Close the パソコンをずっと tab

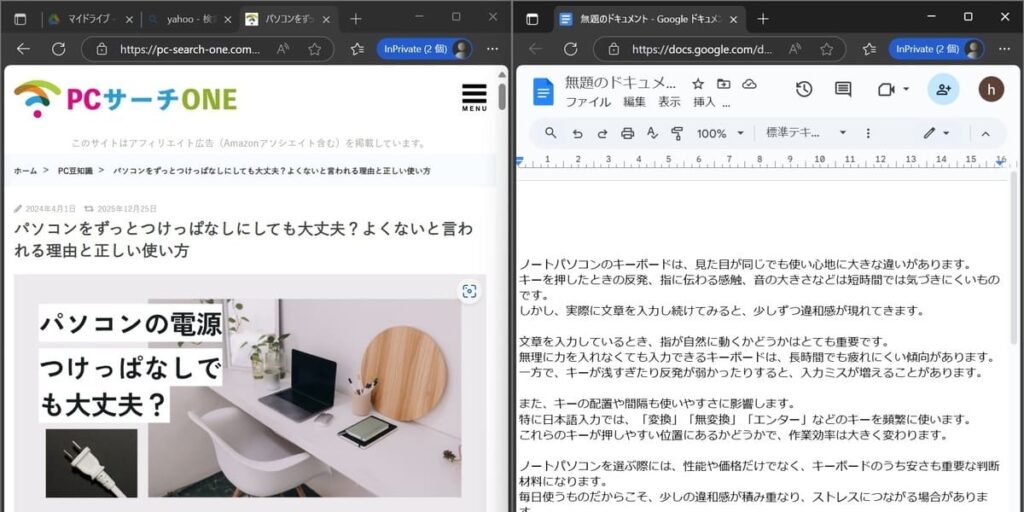click(326, 19)
